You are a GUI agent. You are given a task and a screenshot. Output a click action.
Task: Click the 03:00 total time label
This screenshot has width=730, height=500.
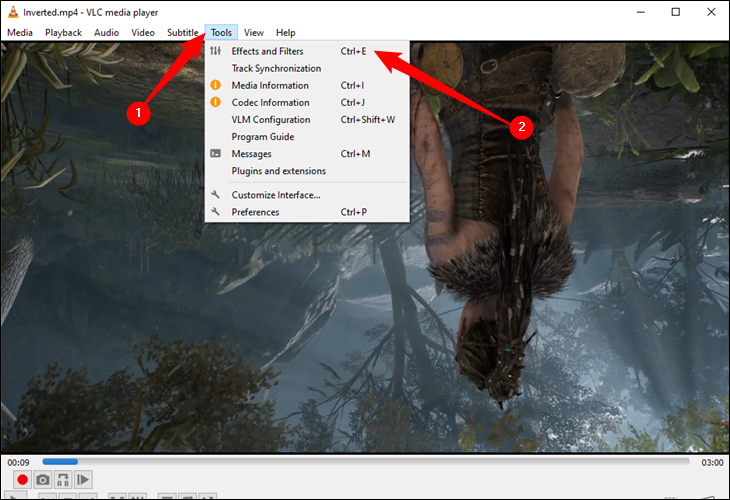click(711, 462)
